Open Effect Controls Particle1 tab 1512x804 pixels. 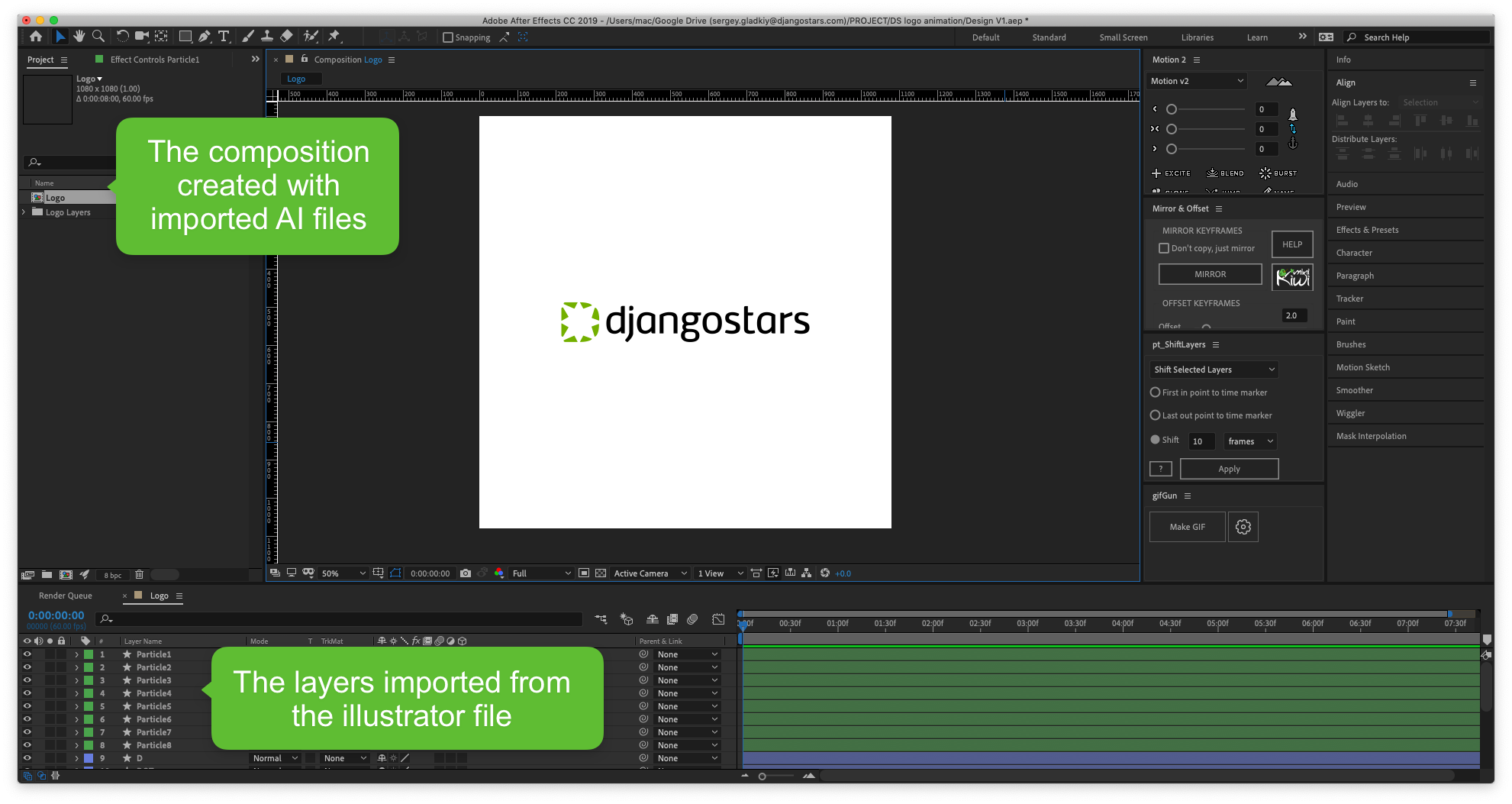point(154,60)
